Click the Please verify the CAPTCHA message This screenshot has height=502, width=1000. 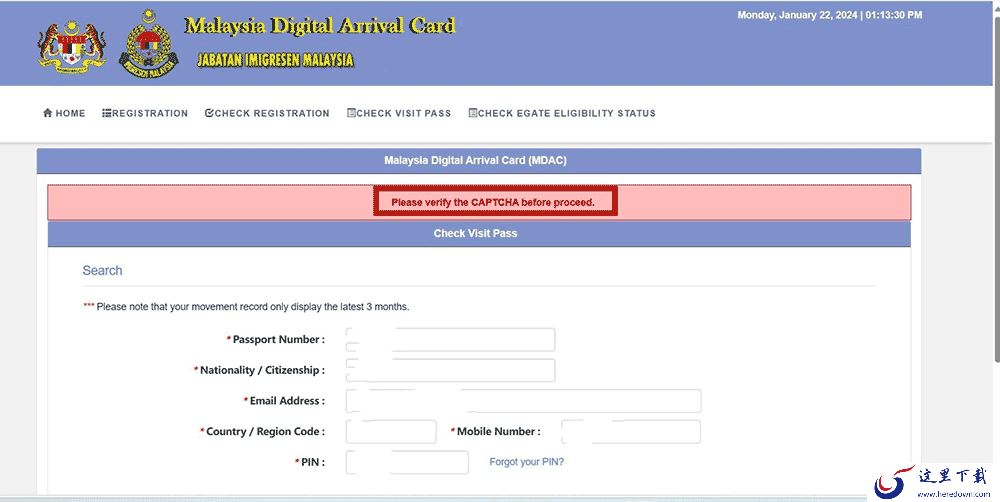(x=493, y=202)
